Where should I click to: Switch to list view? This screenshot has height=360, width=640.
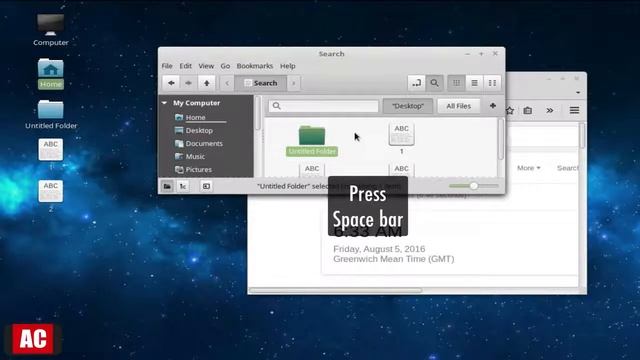[x=474, y=83]
